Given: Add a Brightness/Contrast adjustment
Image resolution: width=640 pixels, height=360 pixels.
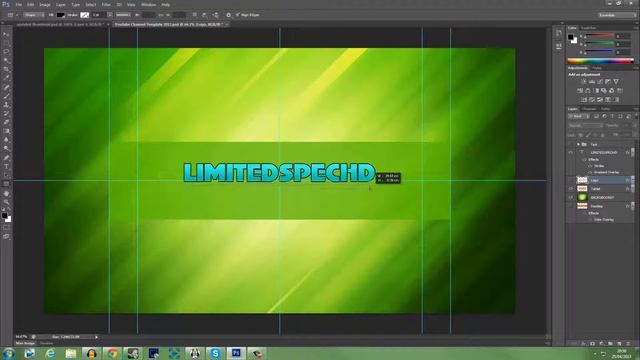Looking at the screenshot, I should pyautogui.click(x=584, y=82).
